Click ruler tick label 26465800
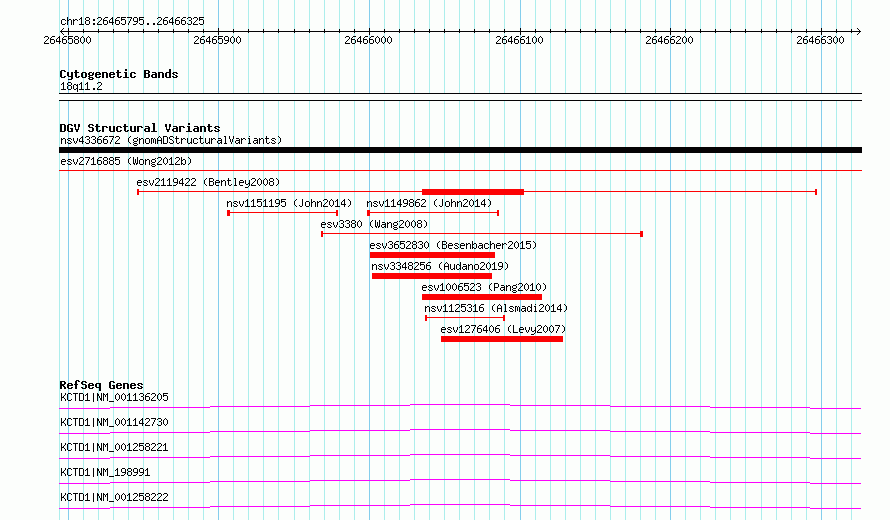This screenshot has height=520, width=890. [x=67, y=40]
